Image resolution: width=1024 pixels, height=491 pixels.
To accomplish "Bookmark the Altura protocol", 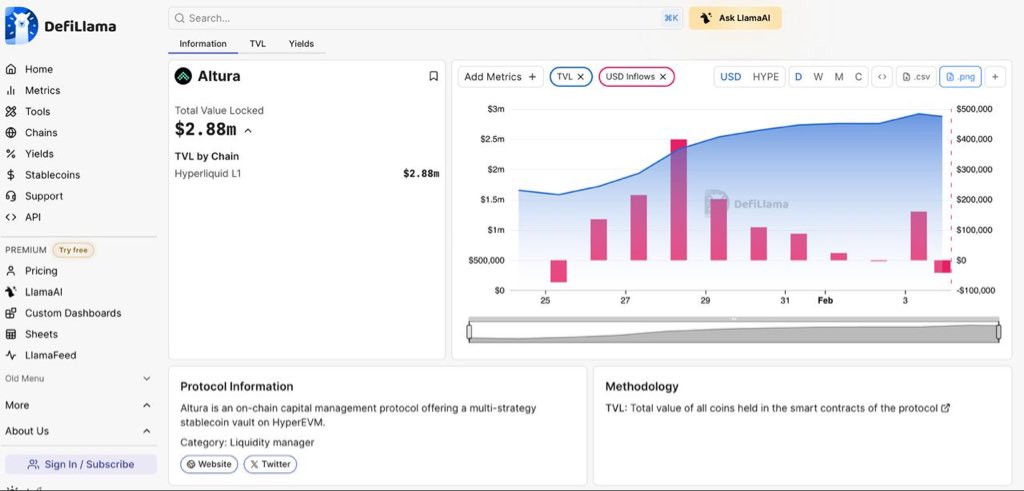I will click(x=433, y=76).
